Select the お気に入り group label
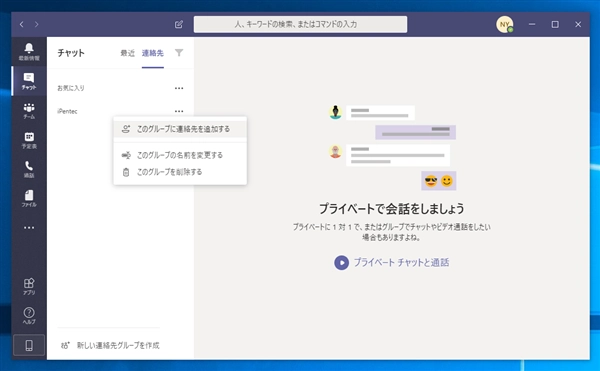The image size is (600, 371). (71, 88)
